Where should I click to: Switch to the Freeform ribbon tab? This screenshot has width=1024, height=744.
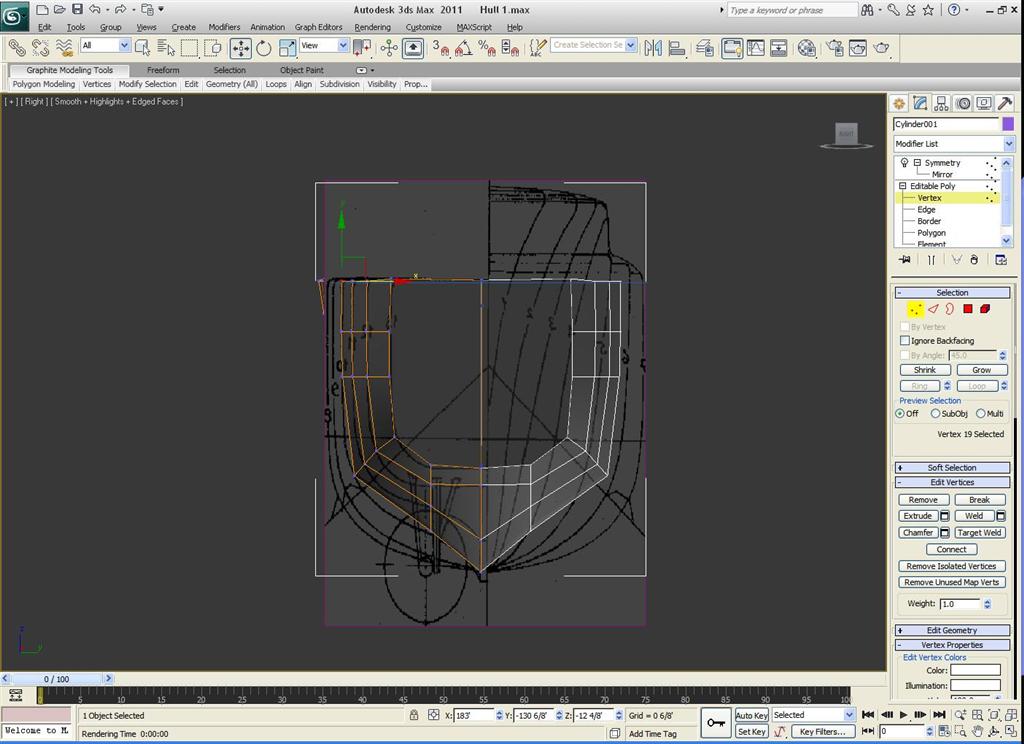click(x=163, y=70)
